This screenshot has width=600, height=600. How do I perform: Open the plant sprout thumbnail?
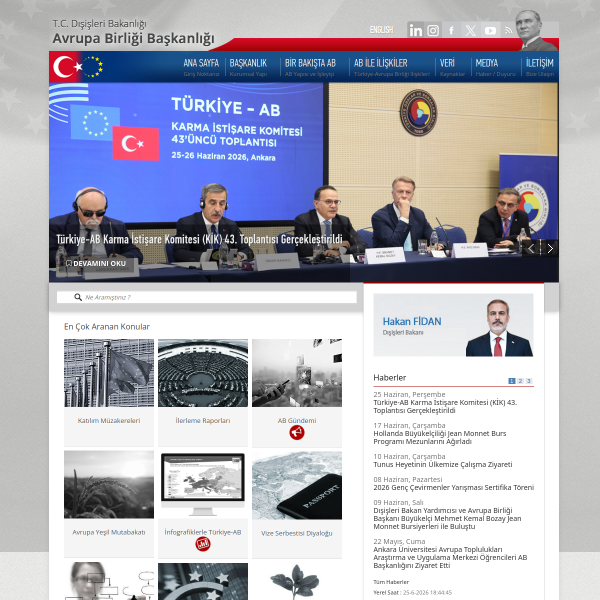point(297,581)
